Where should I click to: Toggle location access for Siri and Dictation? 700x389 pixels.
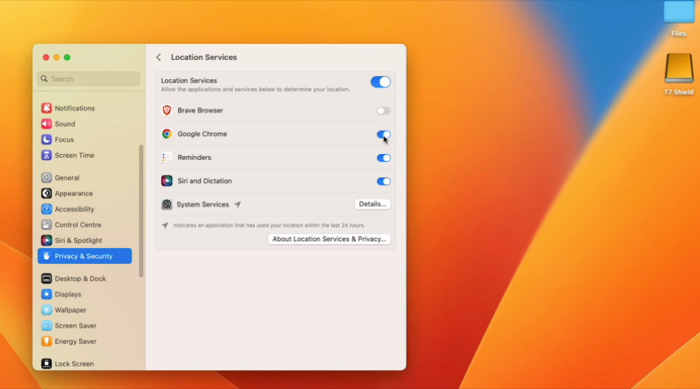click(x=383, y=181)
